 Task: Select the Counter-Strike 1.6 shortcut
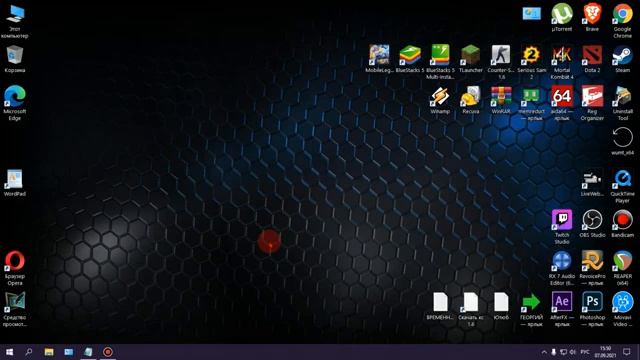(x=501, y=62)
